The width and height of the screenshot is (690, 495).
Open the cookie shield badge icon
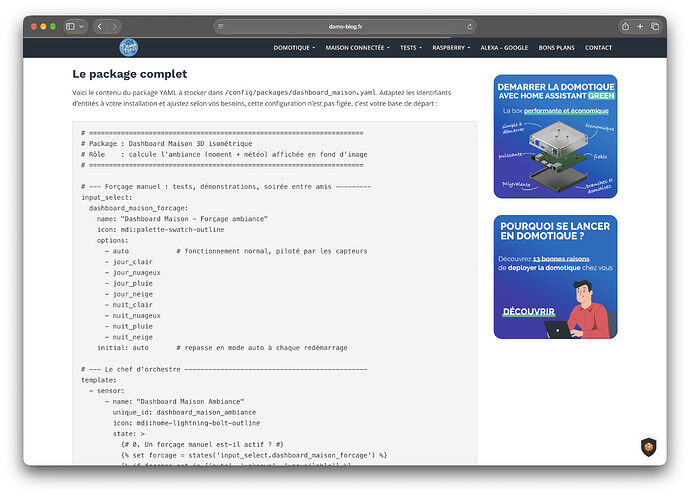point(649,447)
